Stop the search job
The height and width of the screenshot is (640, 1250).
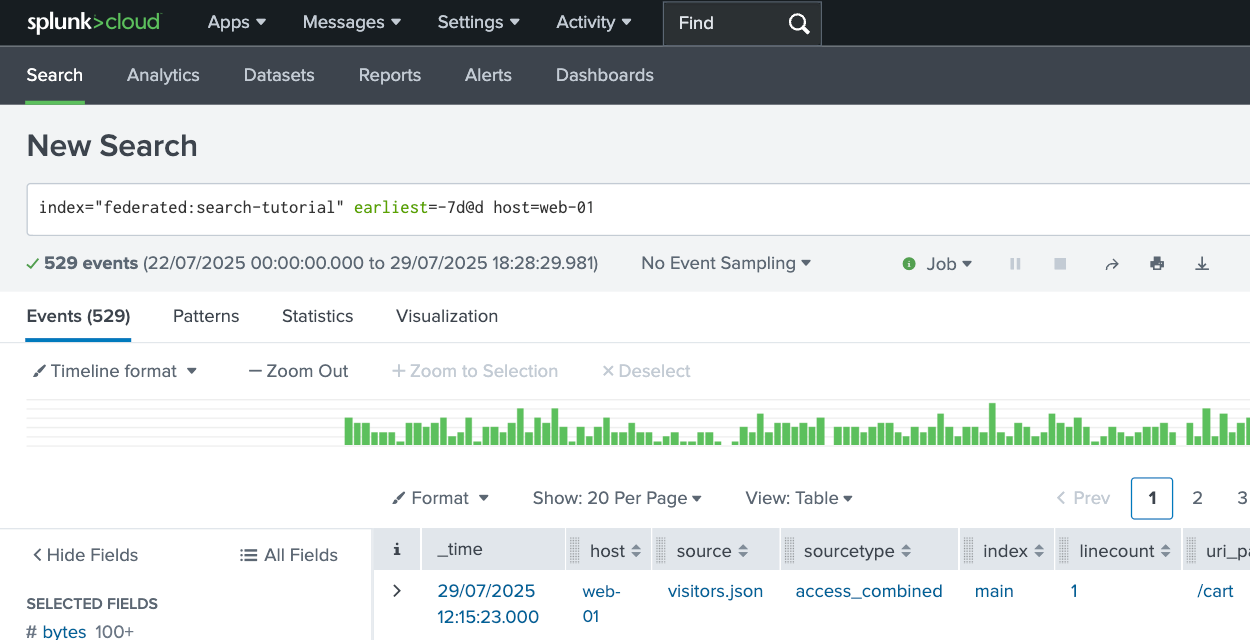(x=1060, y=264)
